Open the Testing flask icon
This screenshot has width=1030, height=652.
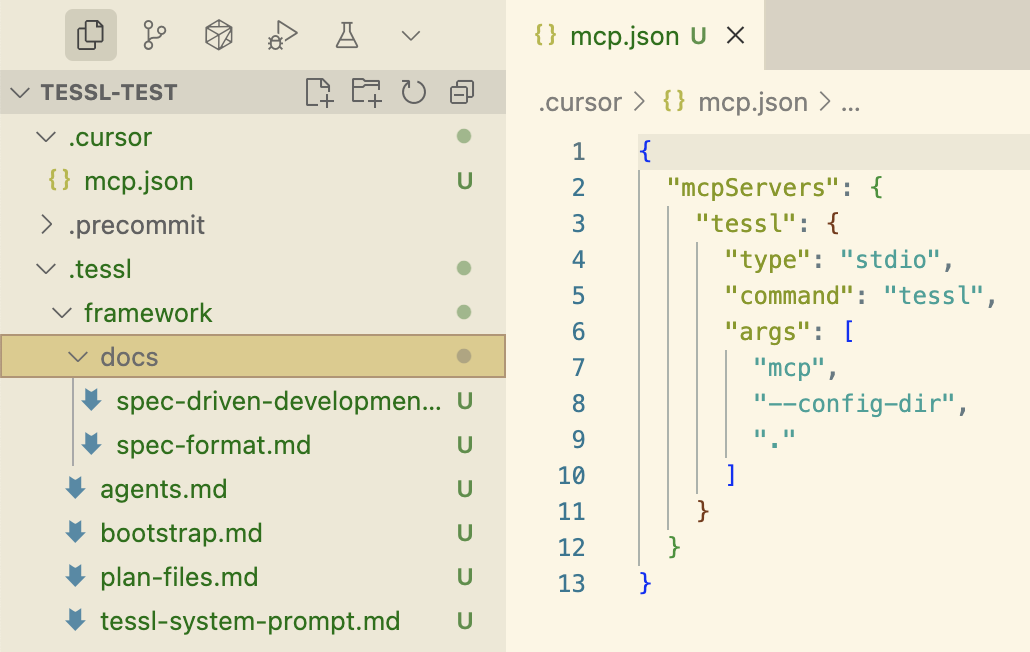[x=345, y=34]
